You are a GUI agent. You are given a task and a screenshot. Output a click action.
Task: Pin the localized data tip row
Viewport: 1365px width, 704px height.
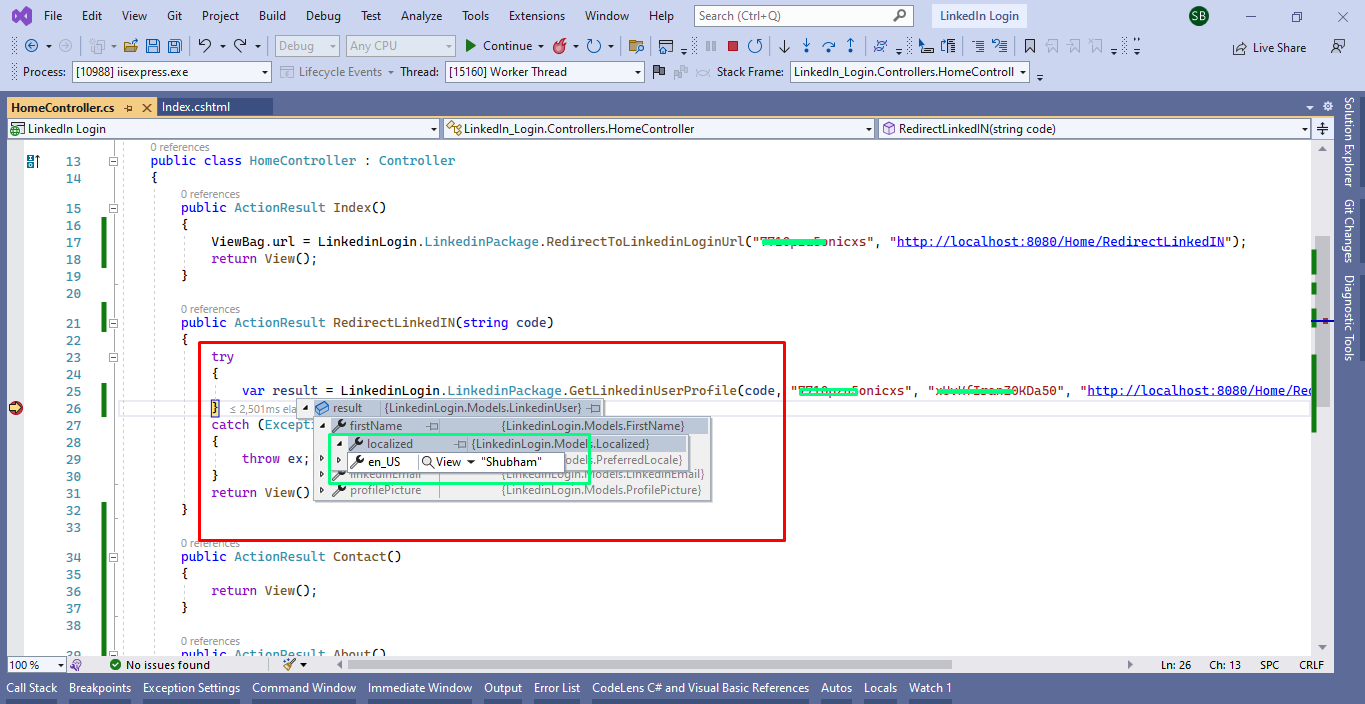tap(461, 444)
